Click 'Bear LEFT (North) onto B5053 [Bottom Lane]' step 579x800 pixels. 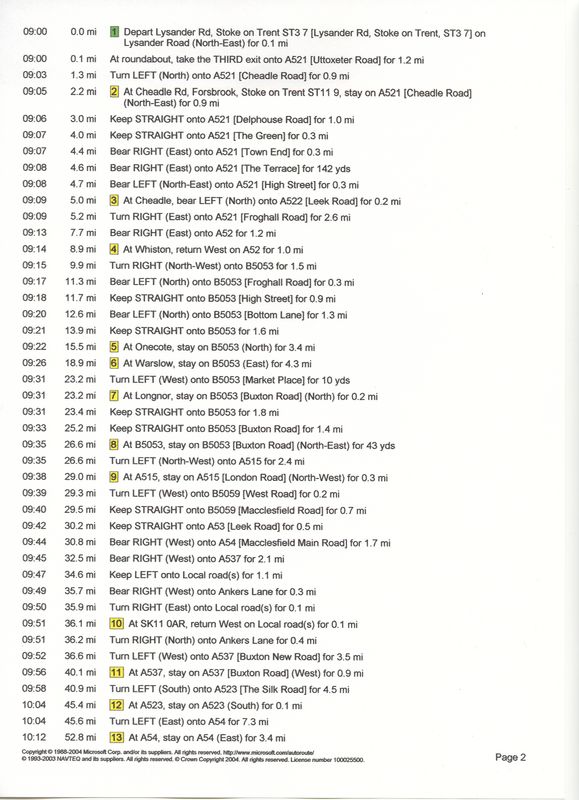click(229, 315)
